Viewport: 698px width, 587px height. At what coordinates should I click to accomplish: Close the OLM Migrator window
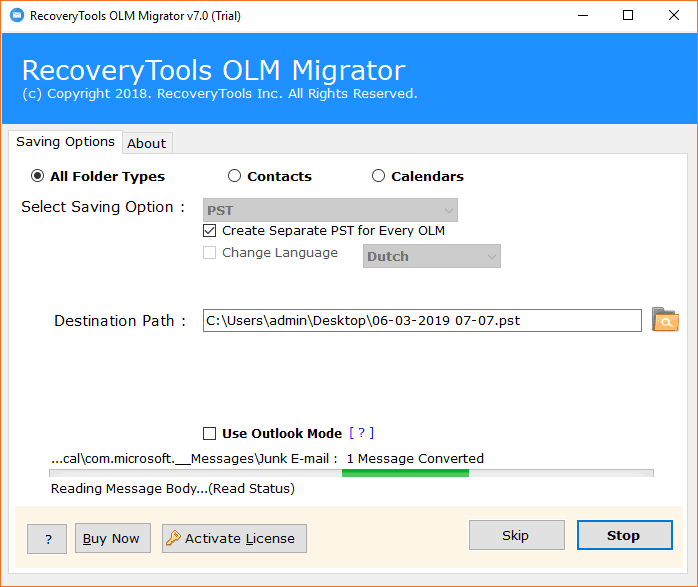[x=674, y=16]
